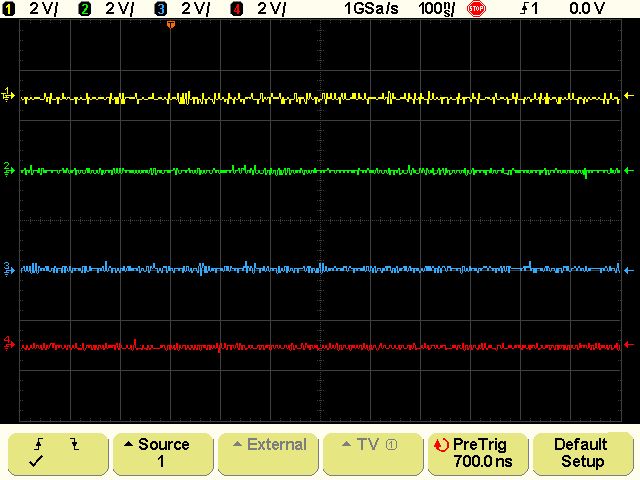Select the PreTrig 700.0 ns softkey
This screenshot has width=640, height=480.
point(478,454)
